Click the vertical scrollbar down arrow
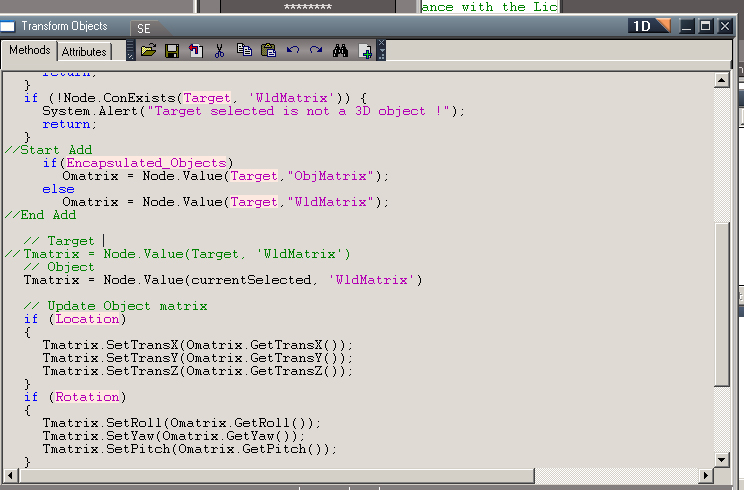This screenshot has width=744, height=490. point(722,459)
